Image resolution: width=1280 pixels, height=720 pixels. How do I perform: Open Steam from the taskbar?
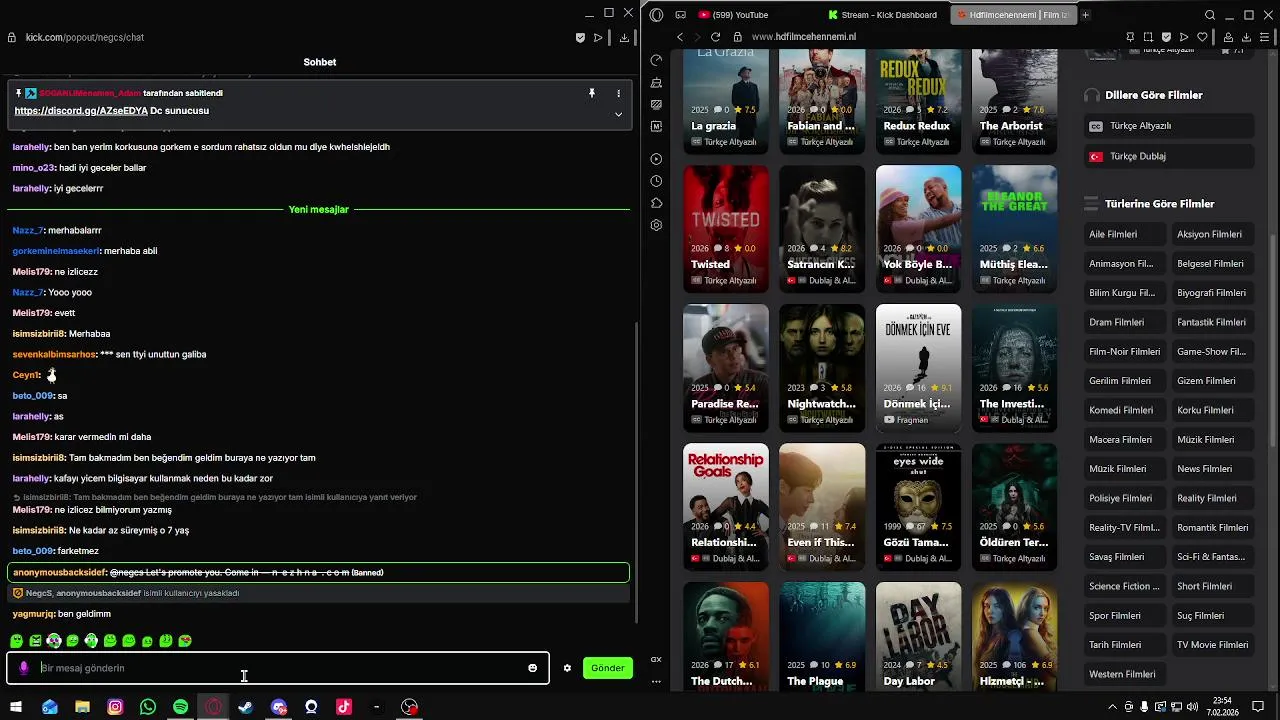coord(246,707)
